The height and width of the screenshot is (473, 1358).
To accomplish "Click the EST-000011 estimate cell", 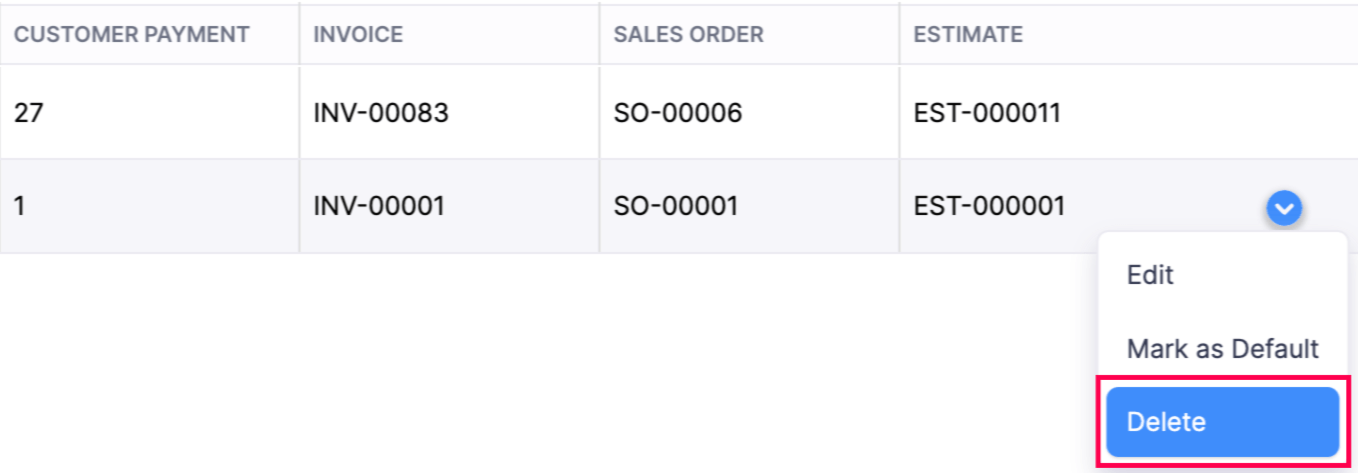I will (987, 113).
